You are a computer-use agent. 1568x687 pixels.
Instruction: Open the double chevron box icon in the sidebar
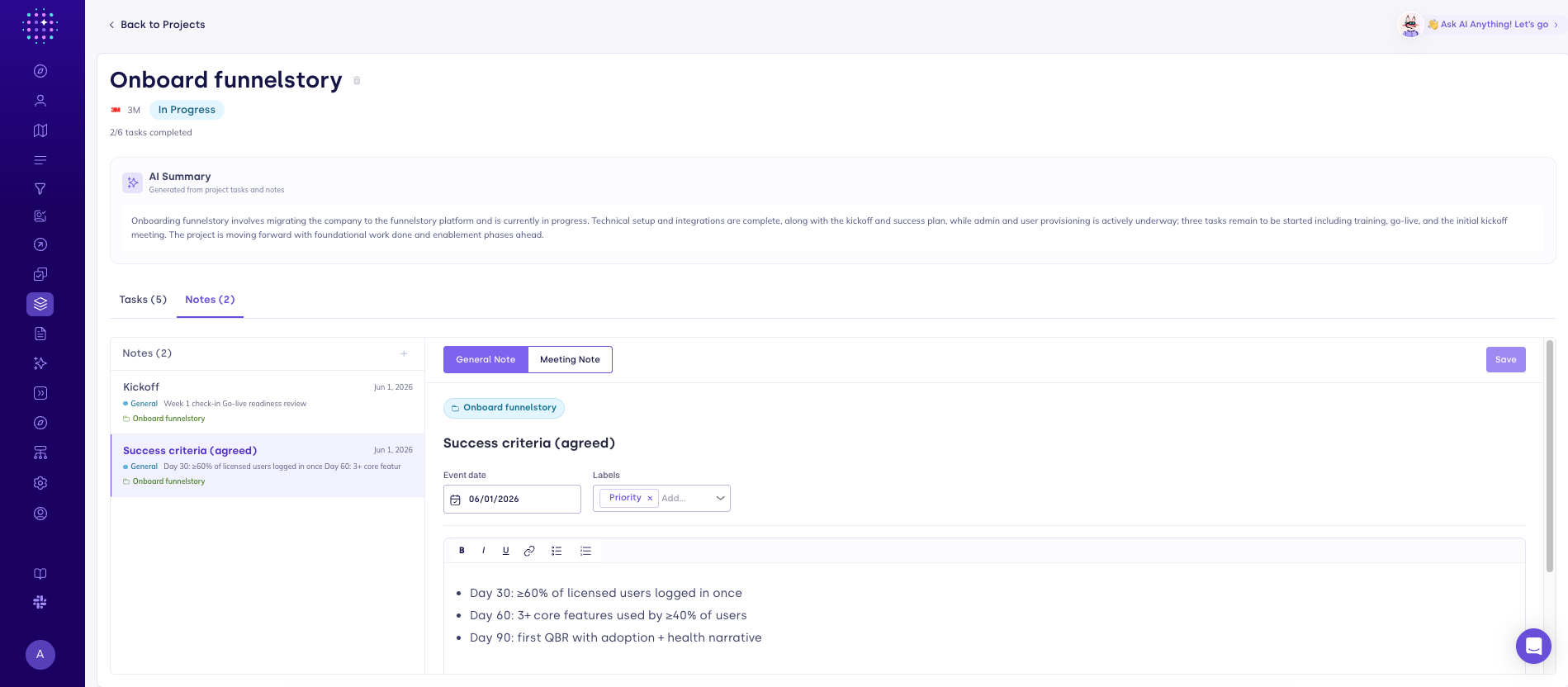tap(40, 393)
